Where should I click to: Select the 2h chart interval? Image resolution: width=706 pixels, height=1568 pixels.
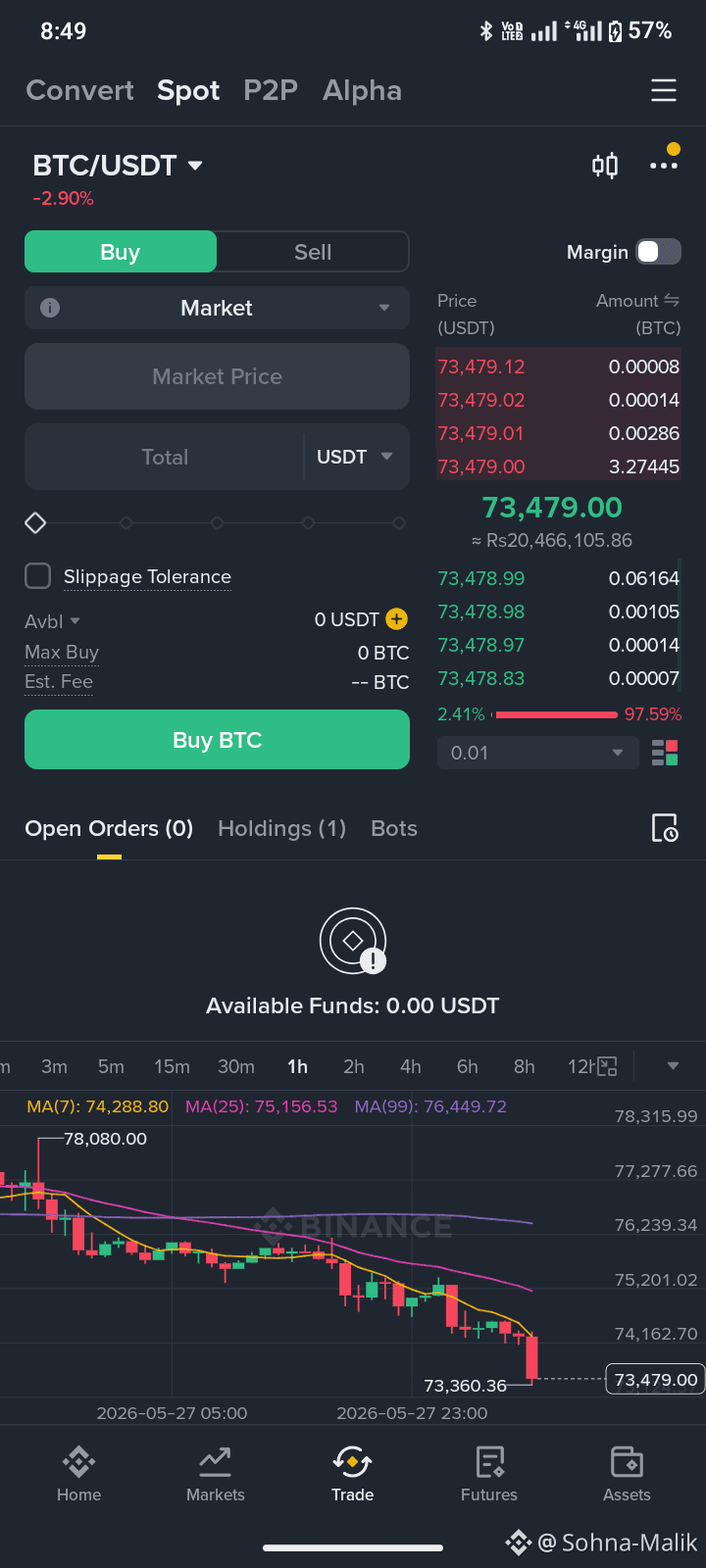(x=354, y=1066)
